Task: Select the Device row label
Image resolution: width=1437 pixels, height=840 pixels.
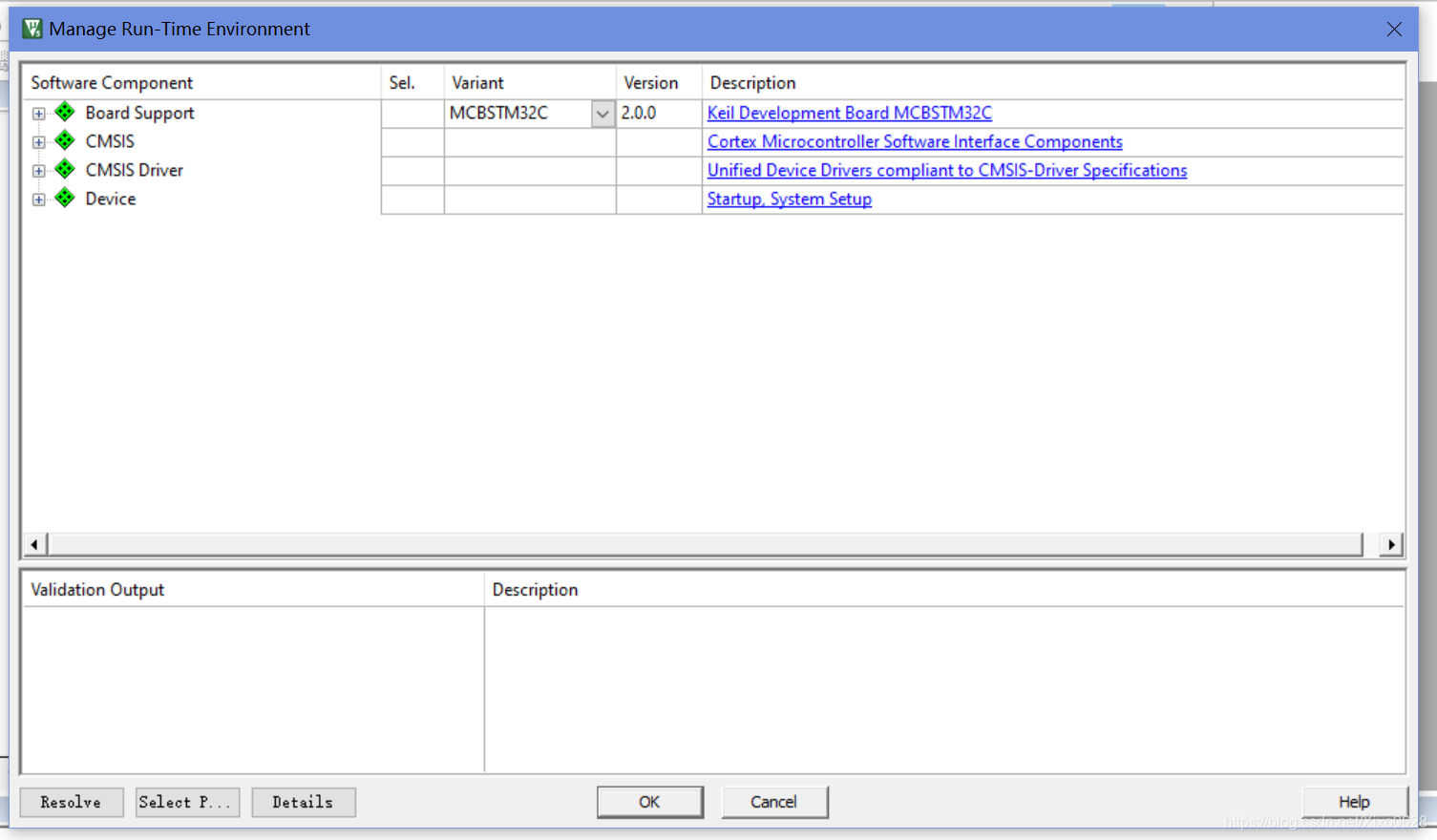Action: click(x=111, y=199)
